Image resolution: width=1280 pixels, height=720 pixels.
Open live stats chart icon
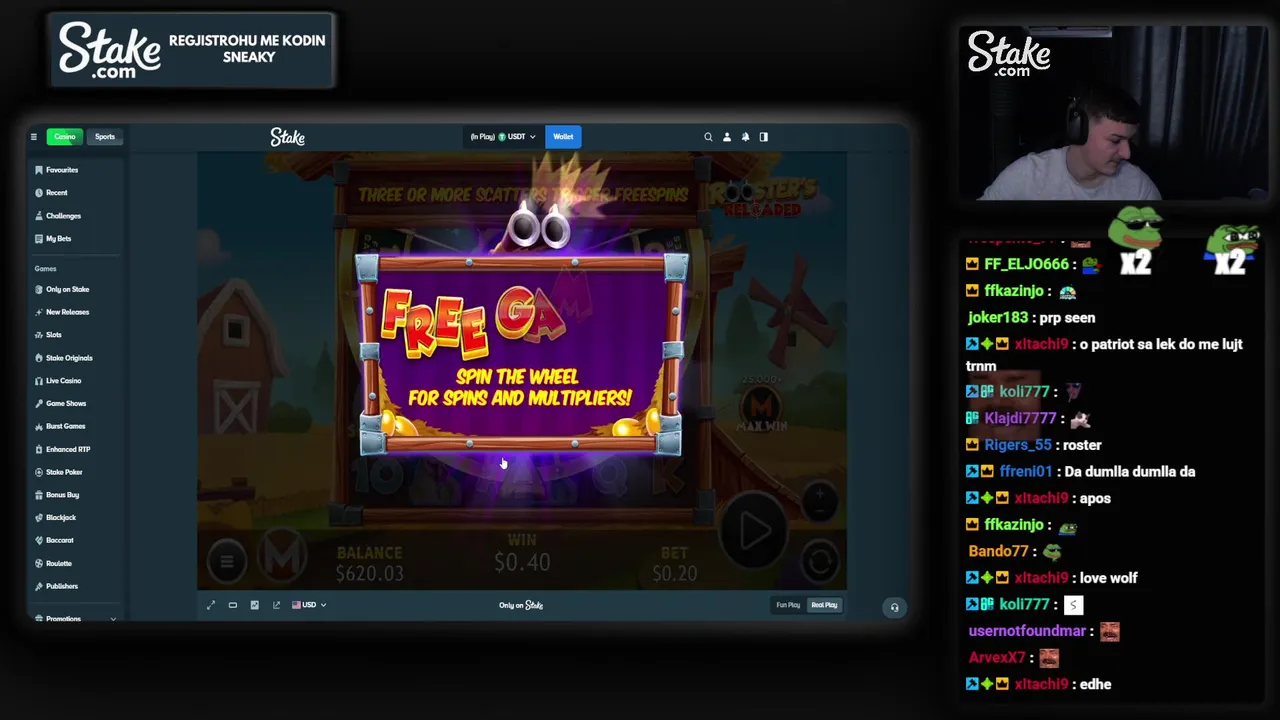click(x=255, y=605)
